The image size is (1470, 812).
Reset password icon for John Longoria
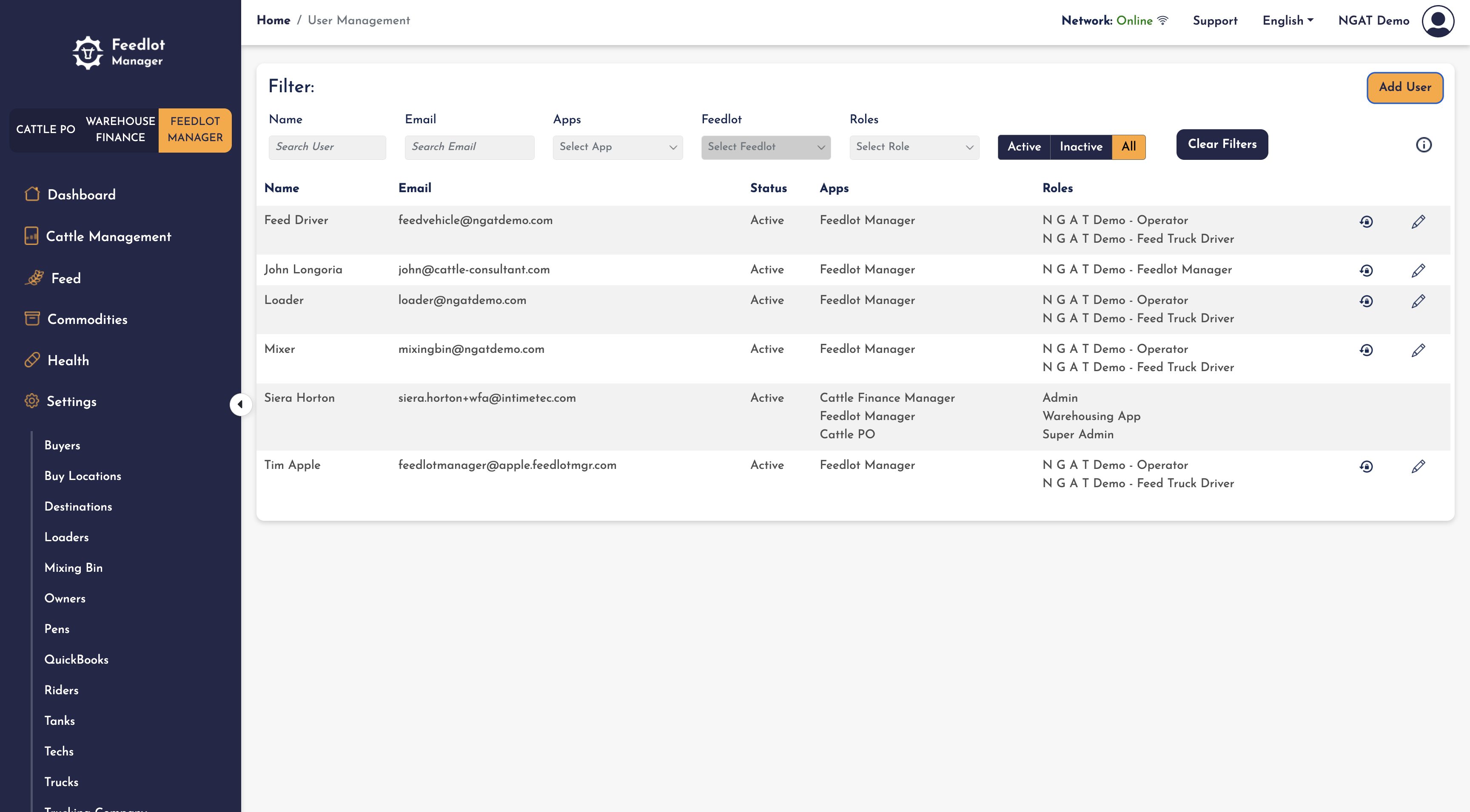coord(1365,270)
